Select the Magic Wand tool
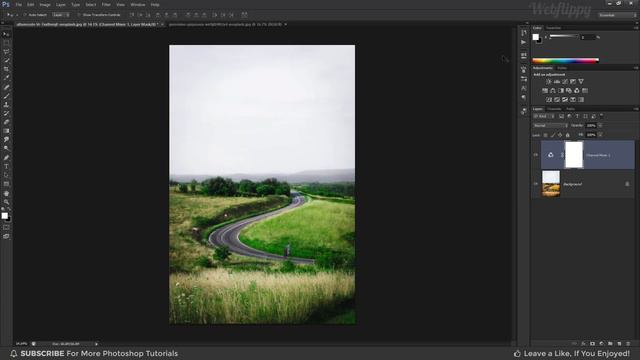This screenshot has width=640, height=360. 6,60
